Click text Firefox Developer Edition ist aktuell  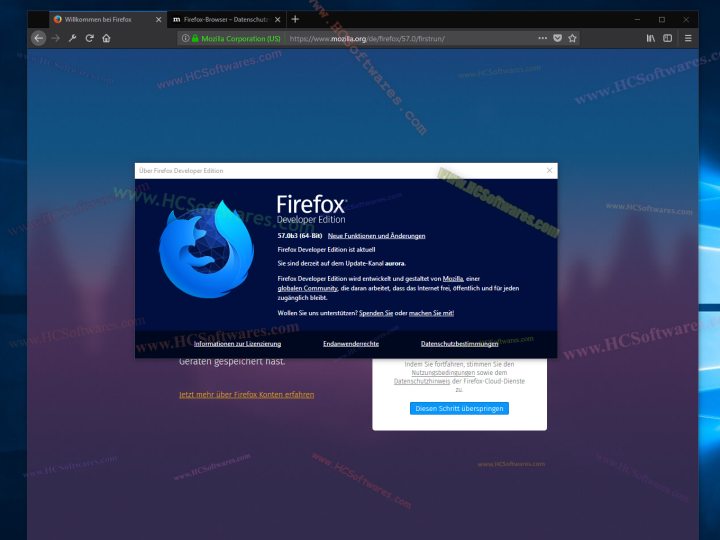tap(326, 249)
